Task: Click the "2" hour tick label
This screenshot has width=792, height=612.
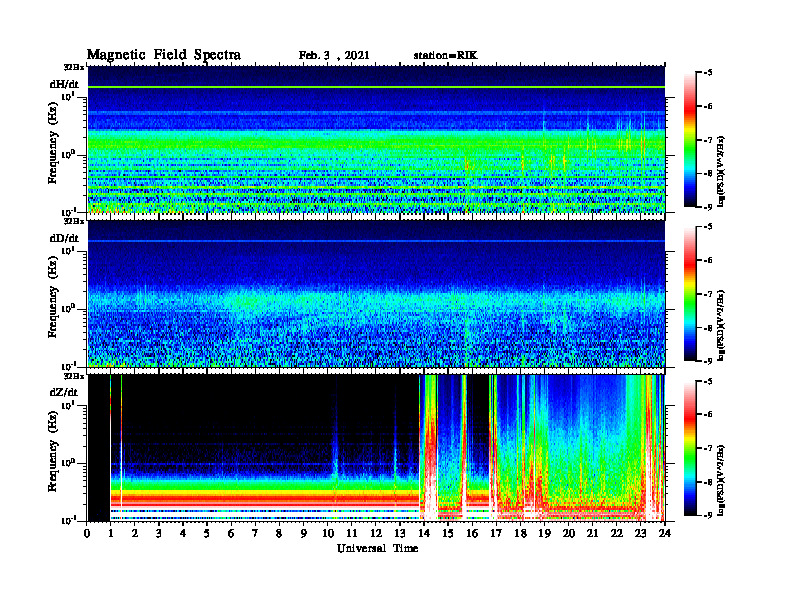Action: pos(135,533)
